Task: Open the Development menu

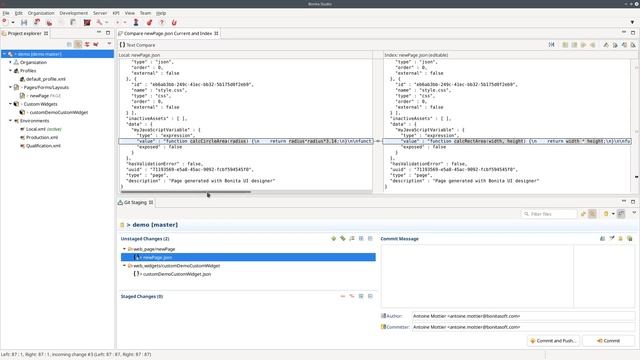Action: click(x=73, y=13)
